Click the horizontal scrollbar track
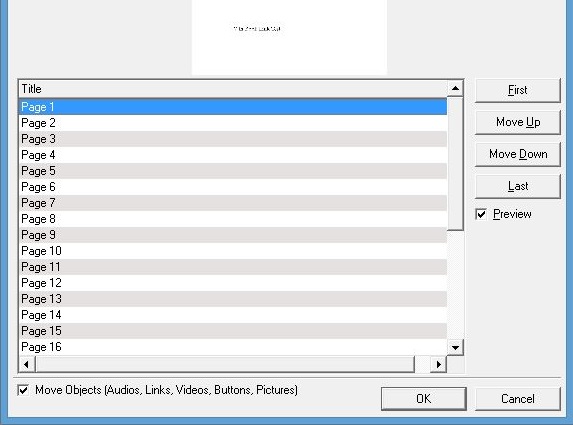The width and height of the screenshot is (573, 425). pos(422,364)
